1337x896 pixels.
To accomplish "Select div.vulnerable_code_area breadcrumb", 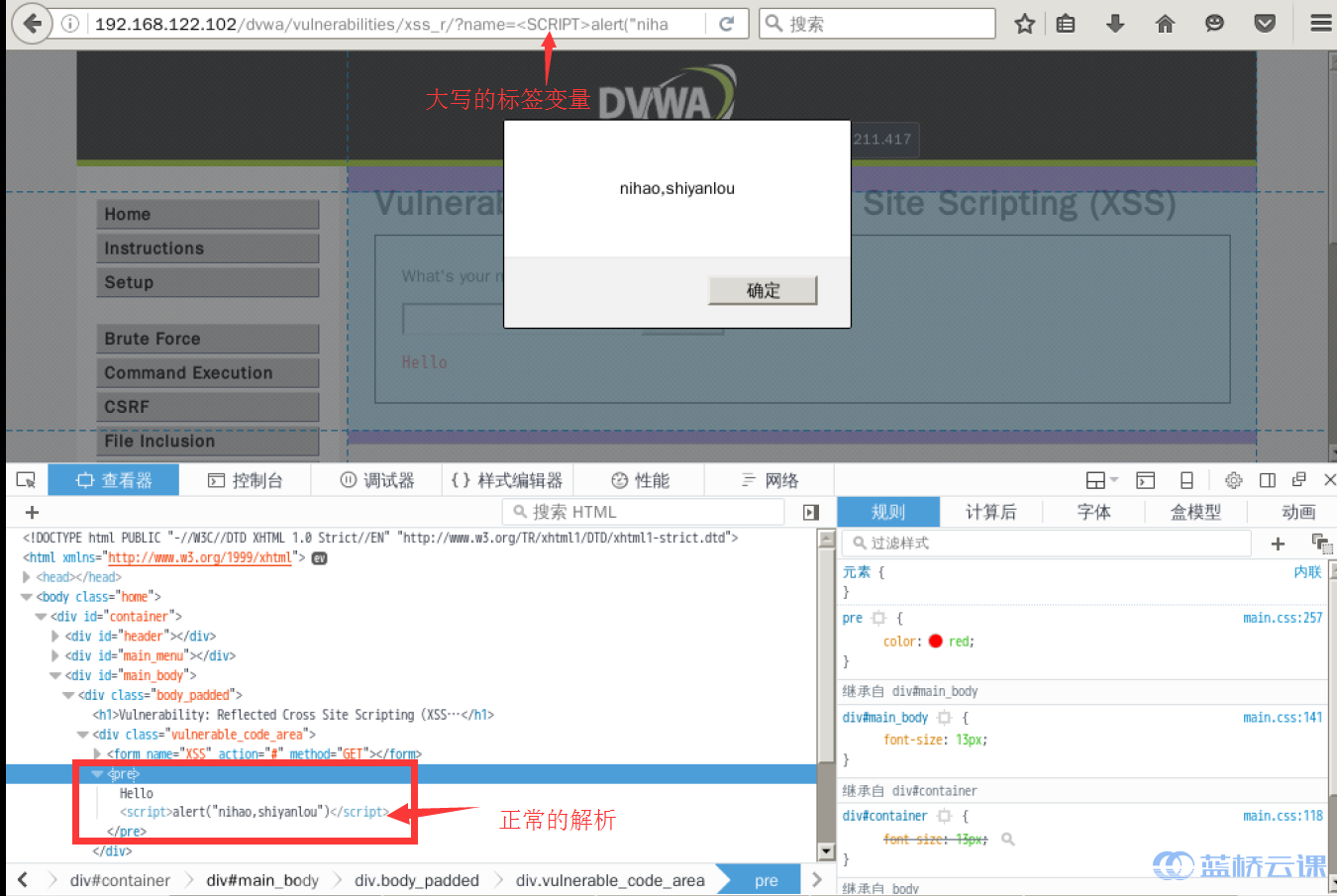I will (610, 880).
